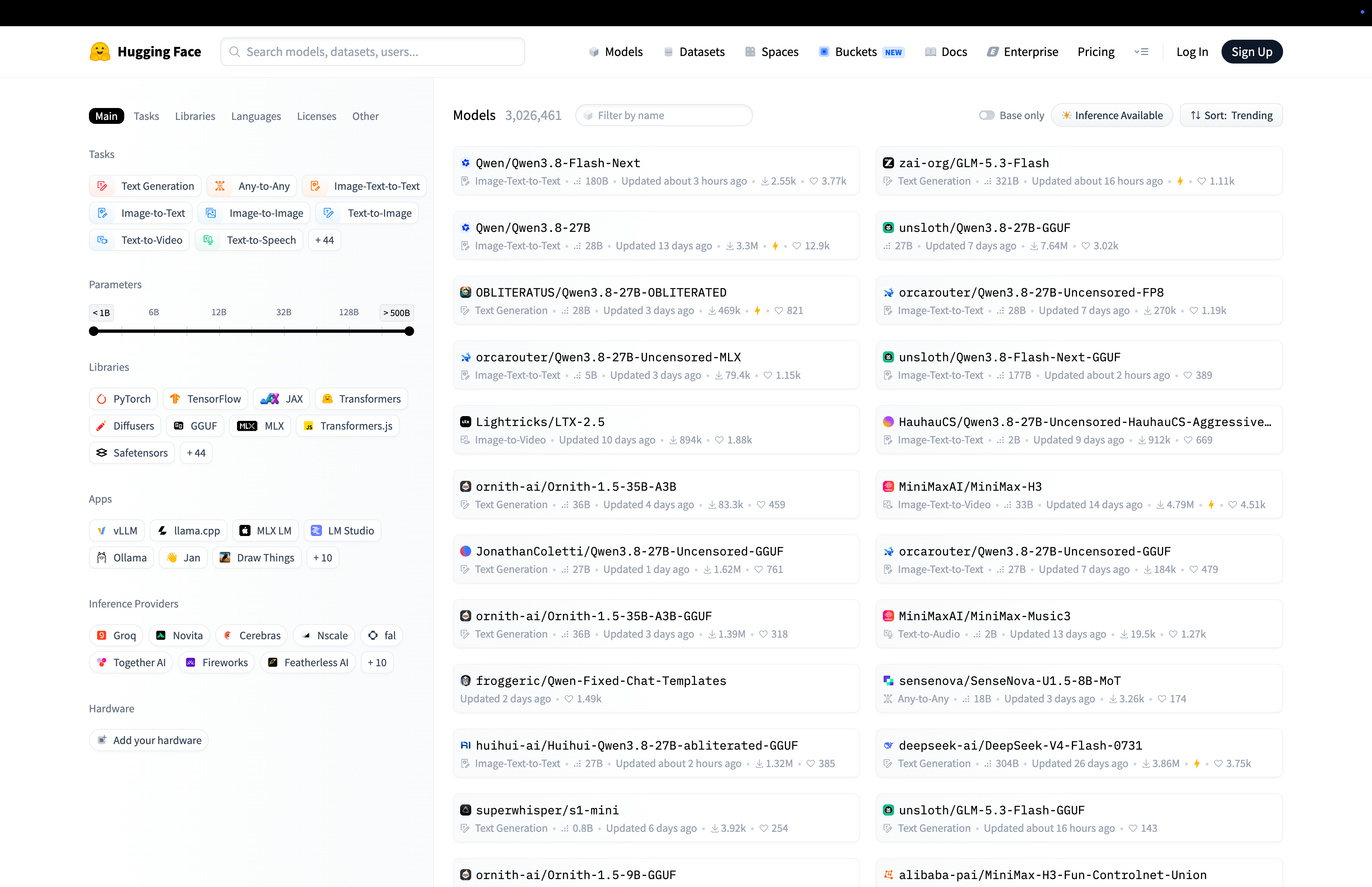Viewport: 1372px width, 887px height.
Task: Open the Datasets navigation item
Action: pos(694,52)
